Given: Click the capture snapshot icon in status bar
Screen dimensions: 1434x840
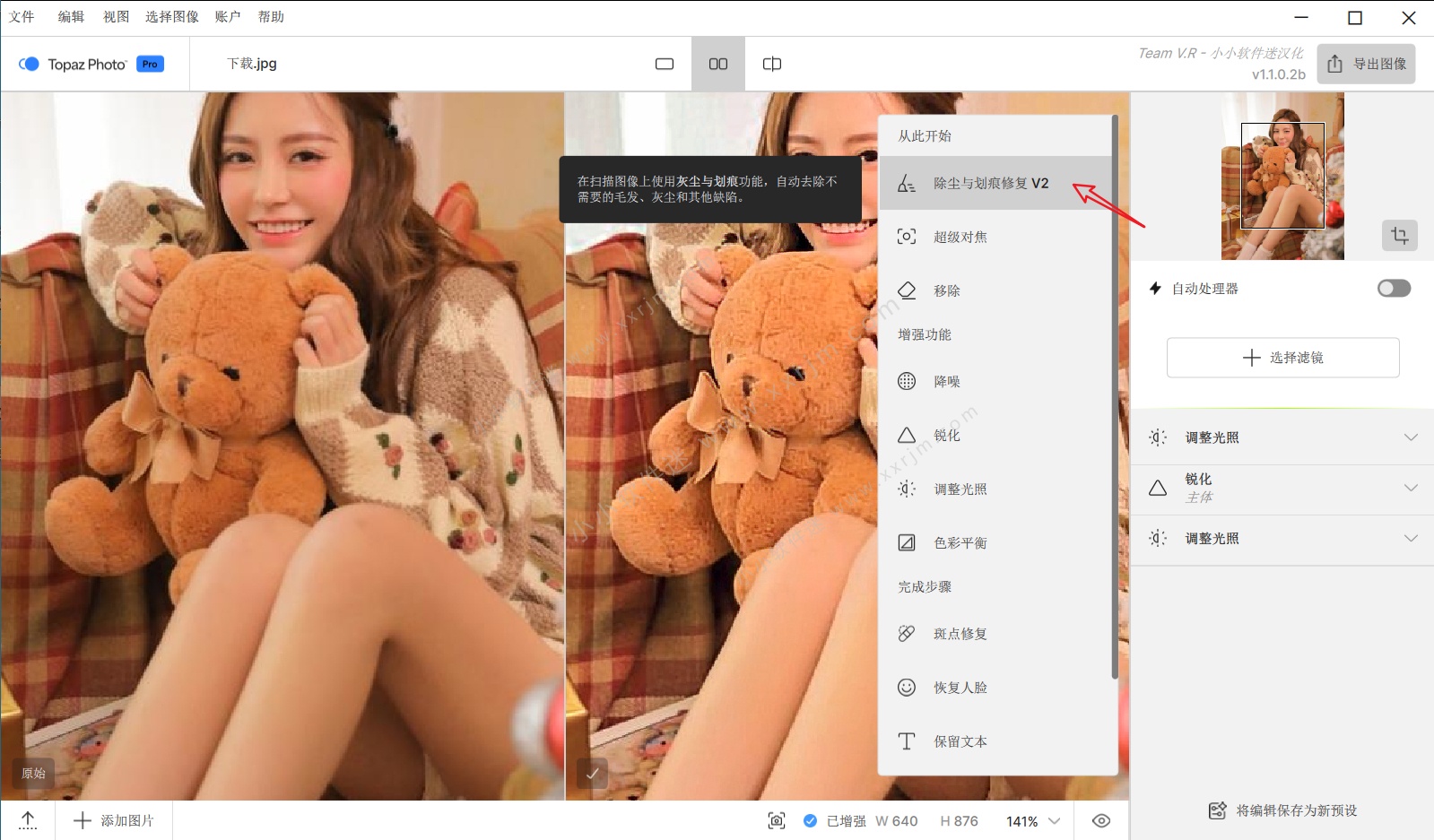Looking at the screenshot, I should (777, 820).
